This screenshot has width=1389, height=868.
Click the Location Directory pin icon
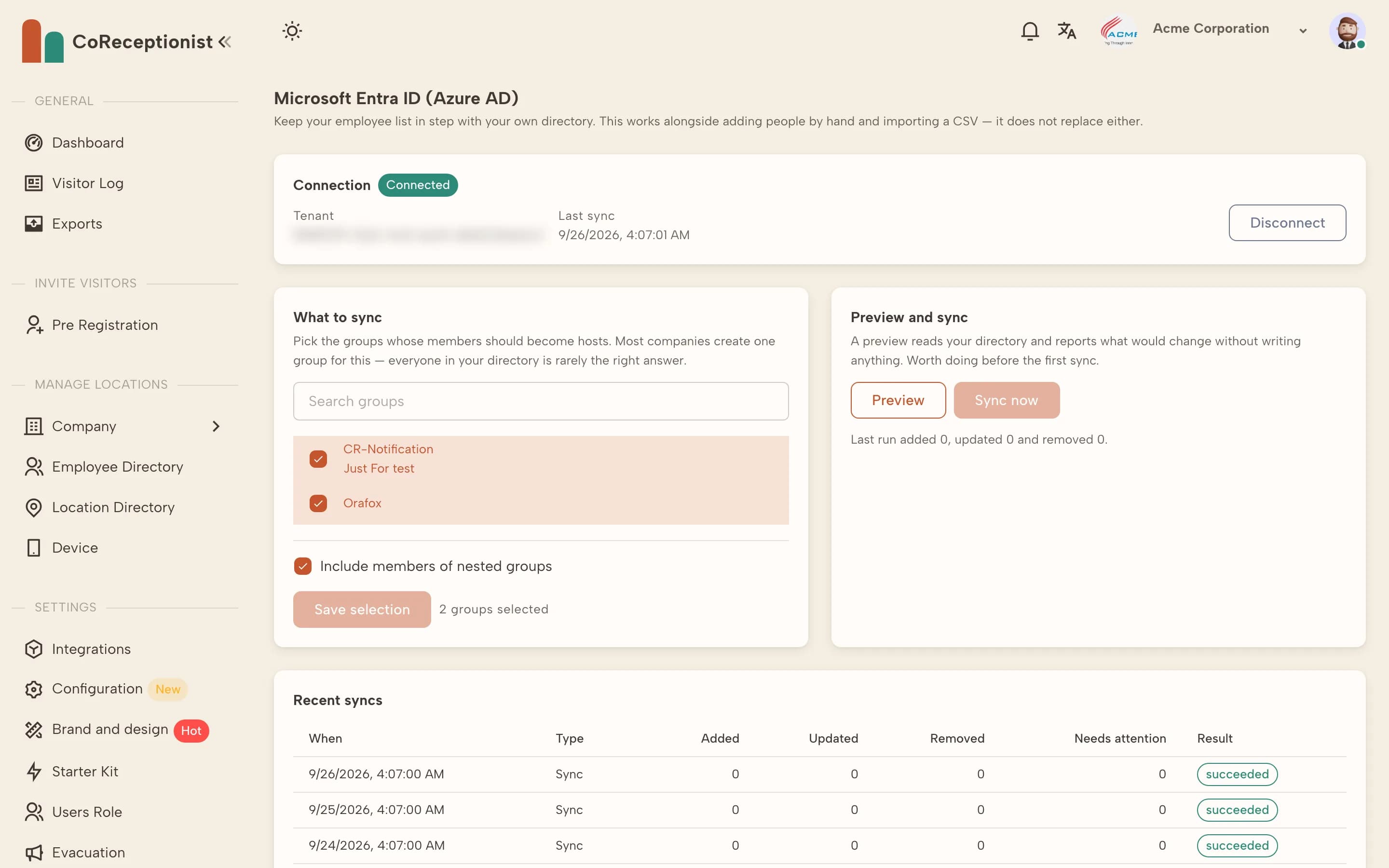[34, 507]
